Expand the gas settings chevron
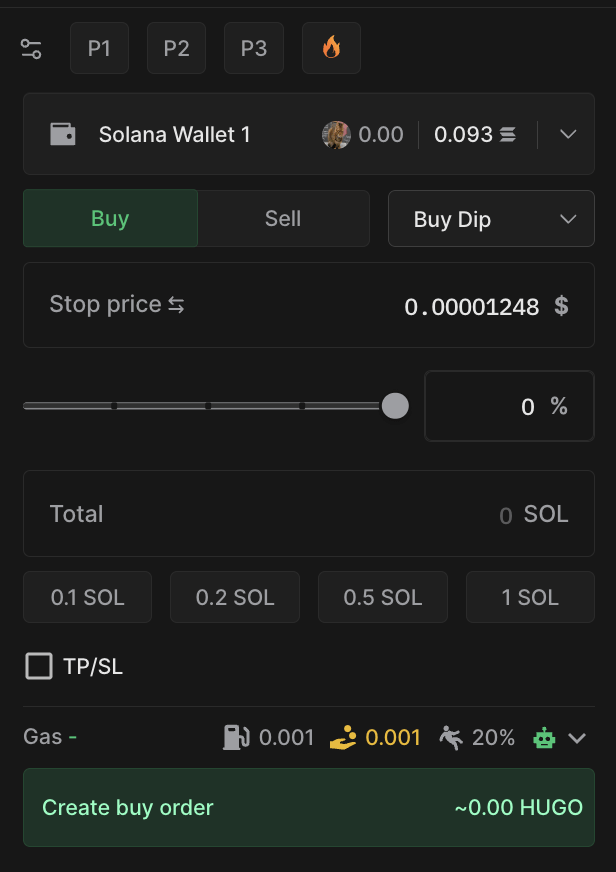This screenshot has height=872, width=616. coord(577,738)
